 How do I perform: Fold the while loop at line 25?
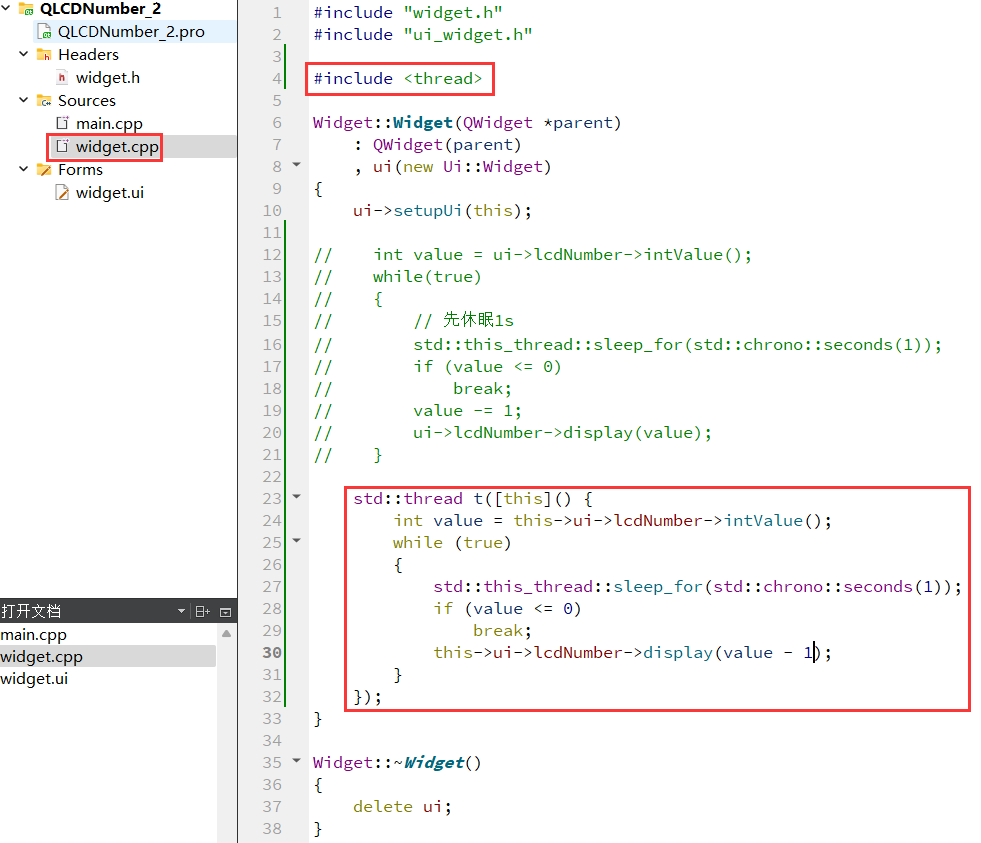(x=297, y=540)
